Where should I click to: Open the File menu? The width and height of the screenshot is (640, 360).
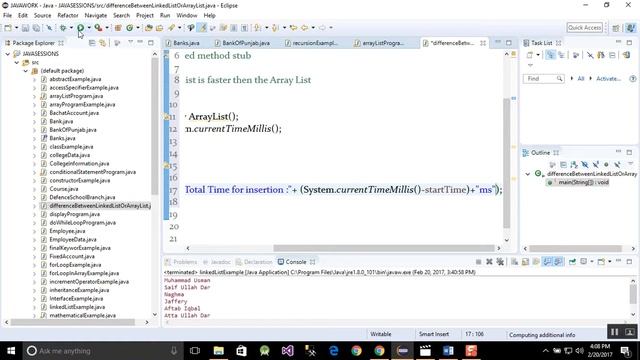pos(7,16)
